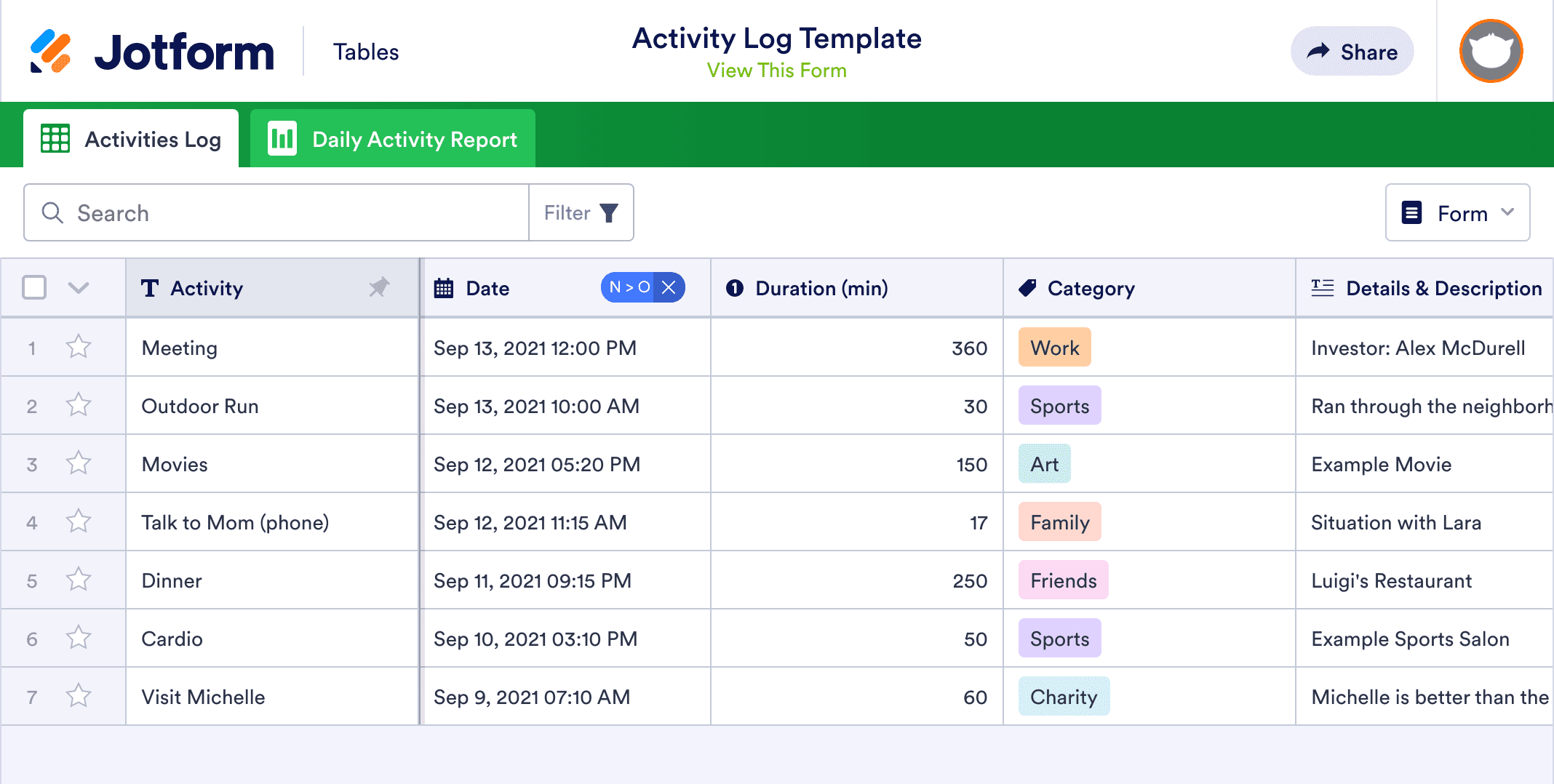Open the calendar icon in the Date column header
The height and width of the screenshot is (784, 1554).
point(444,288)
